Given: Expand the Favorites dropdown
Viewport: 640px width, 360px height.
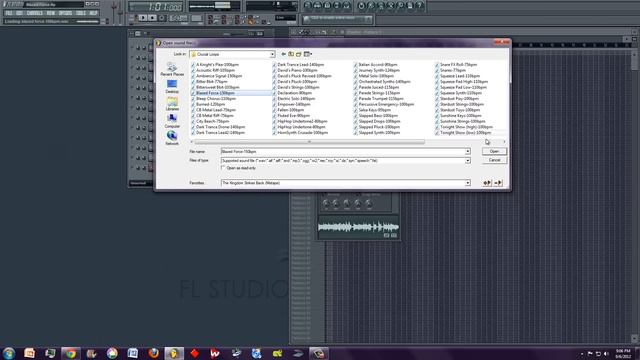Looking at the screenshot, I should pos(468,183).
